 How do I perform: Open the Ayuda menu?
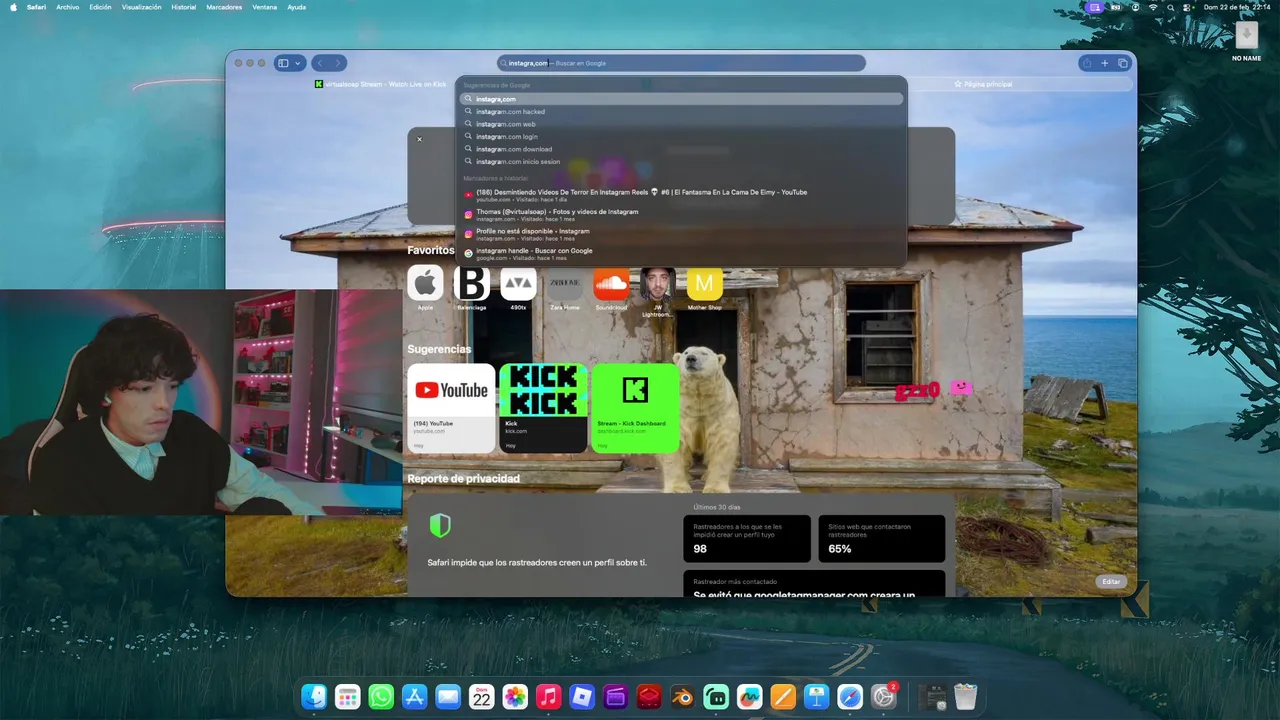(x=297, y=7)
